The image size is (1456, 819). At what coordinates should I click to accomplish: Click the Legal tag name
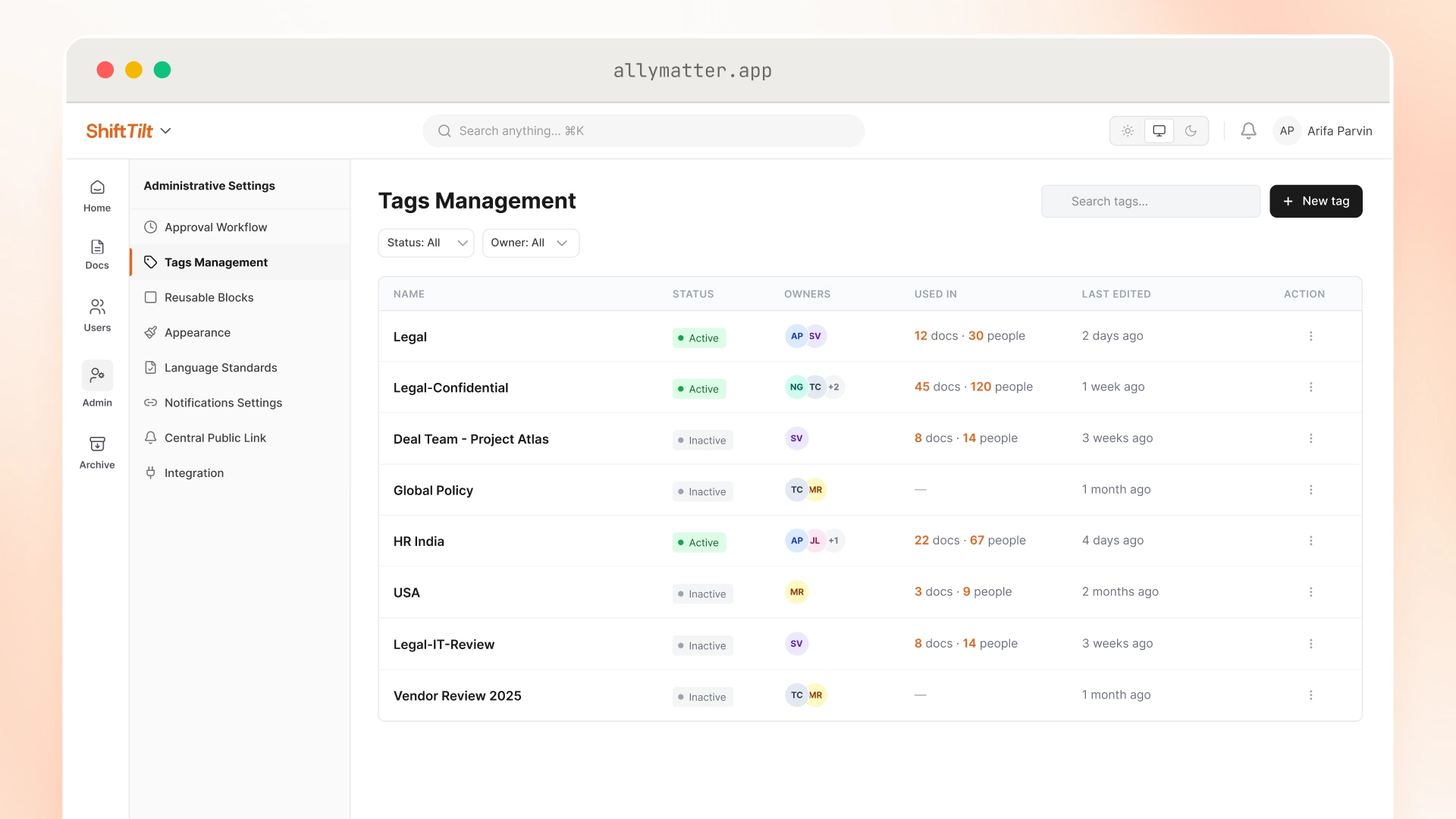click(x=410, y=337)
